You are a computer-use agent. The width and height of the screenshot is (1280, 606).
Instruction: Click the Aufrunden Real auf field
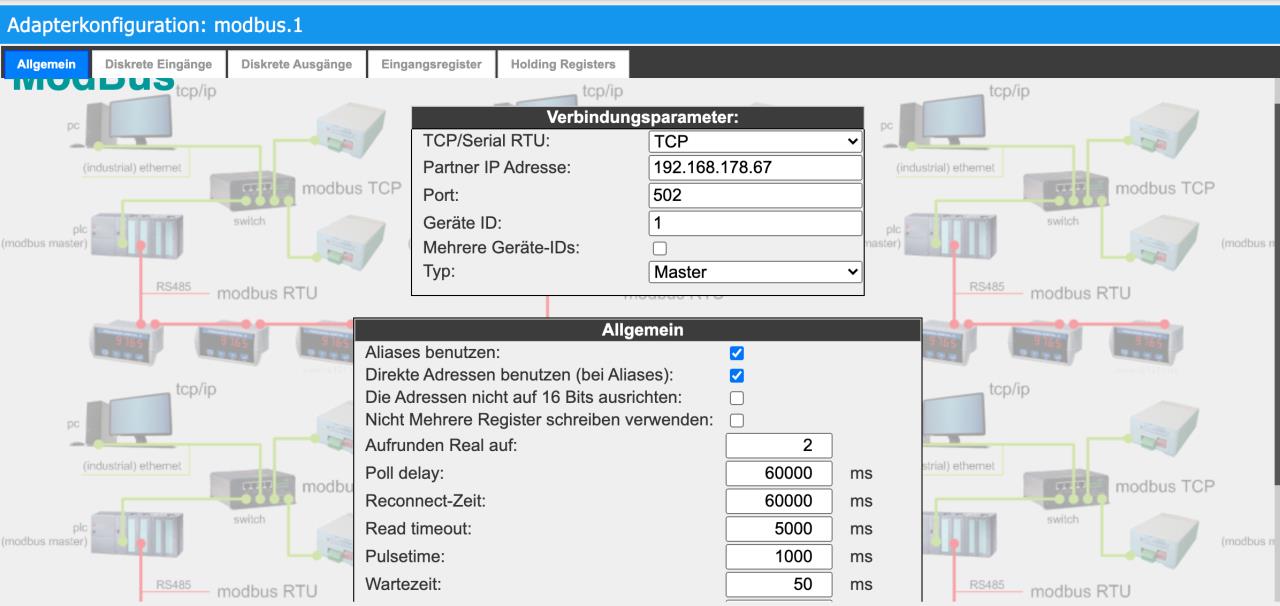click(x=779, y=445)
